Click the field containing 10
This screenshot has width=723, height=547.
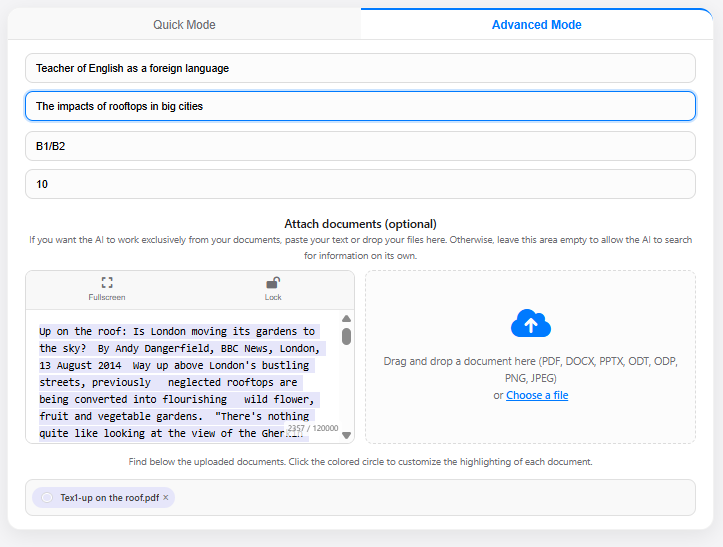[360, 184]
